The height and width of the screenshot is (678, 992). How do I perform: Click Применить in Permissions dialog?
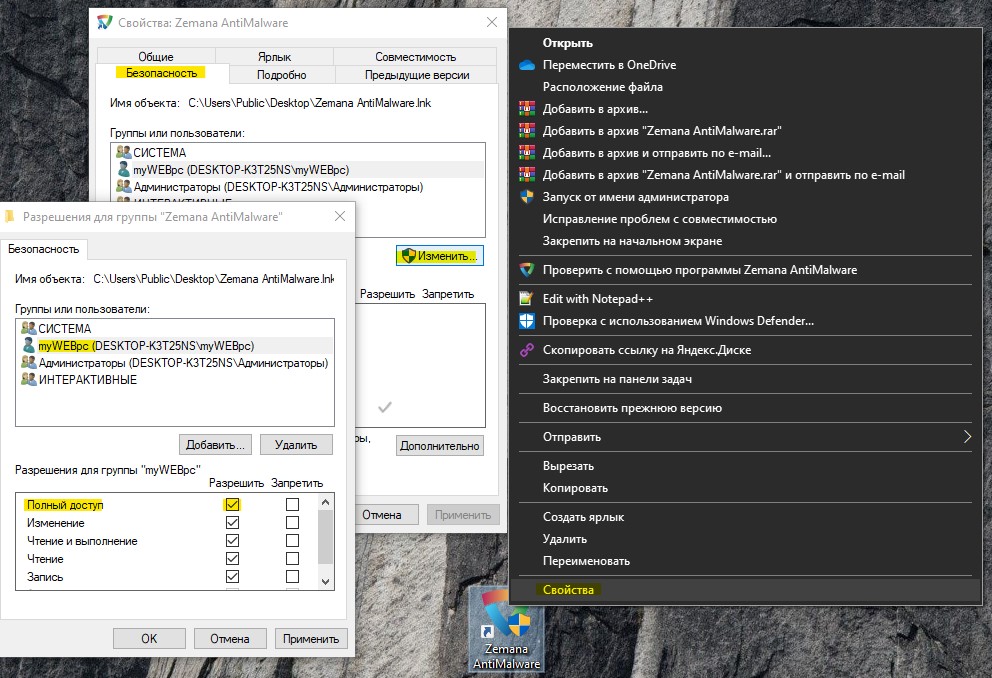coord(311,639)
